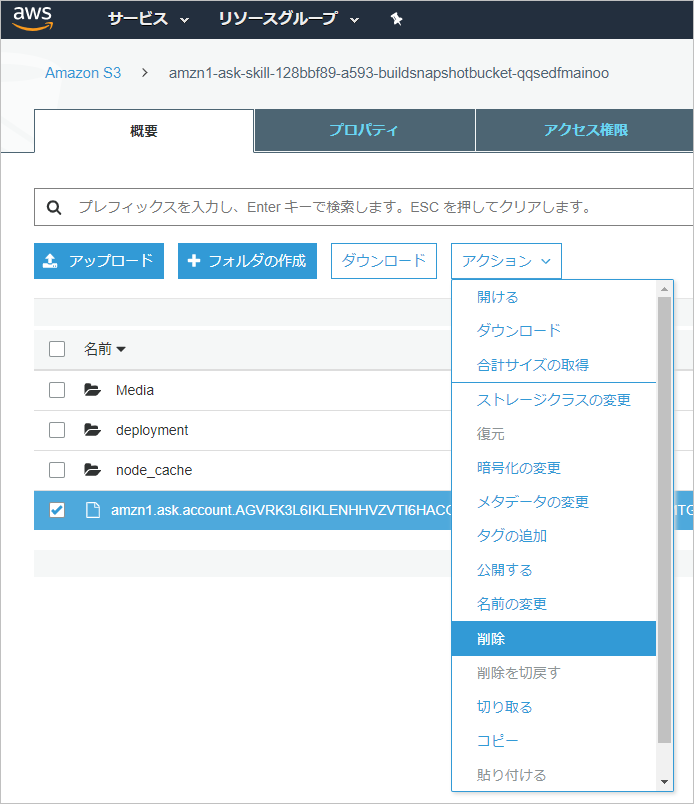Click the pushpin shortcut icon in navbar
This screenshot has width=694, height=804.
[x=396, y=19]
